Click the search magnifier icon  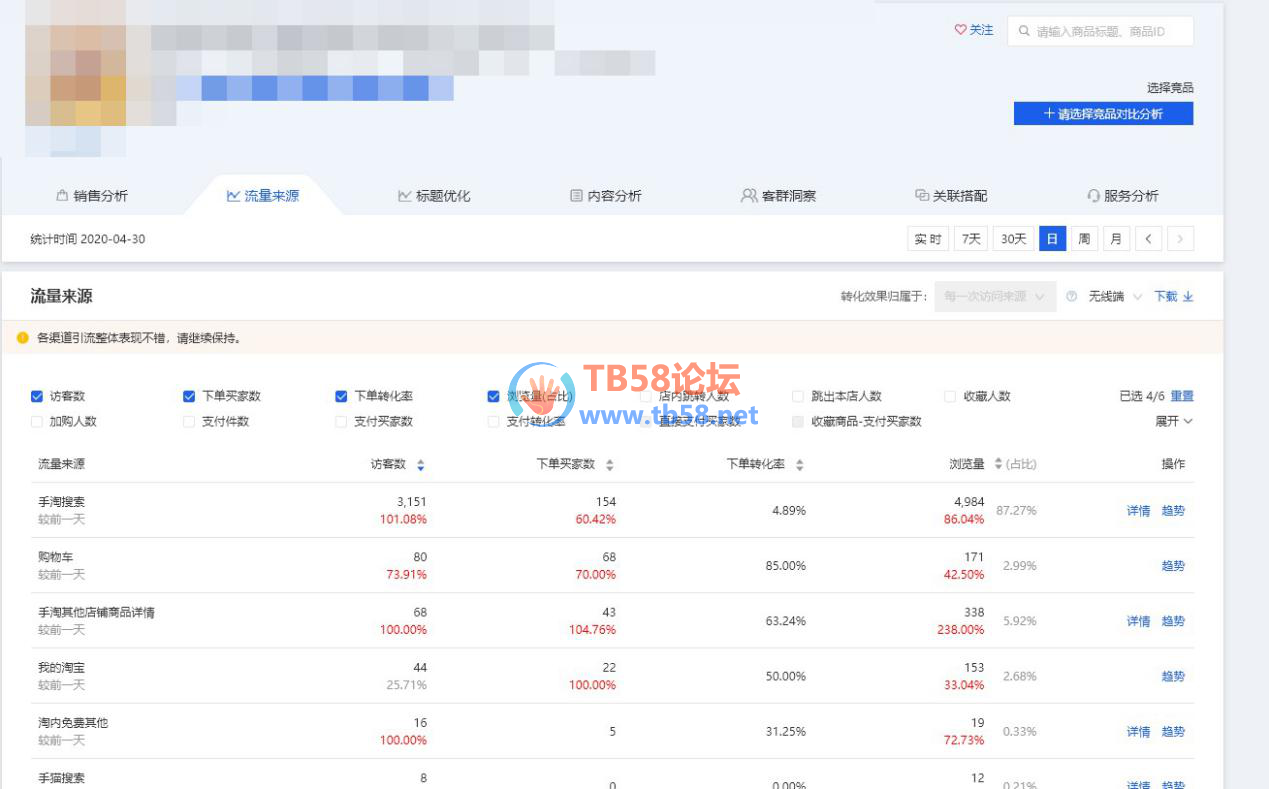click(1024, 31)
